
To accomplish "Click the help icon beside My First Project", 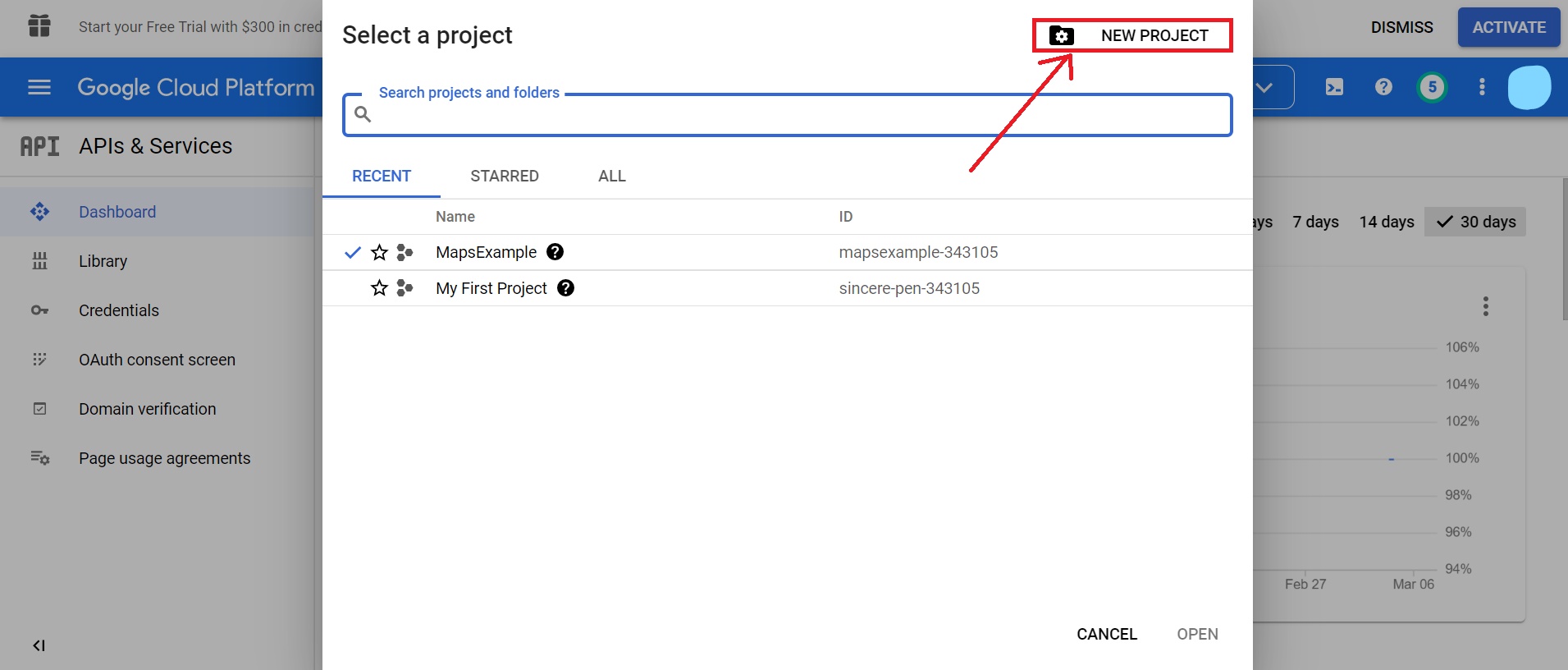I will 565,288.
